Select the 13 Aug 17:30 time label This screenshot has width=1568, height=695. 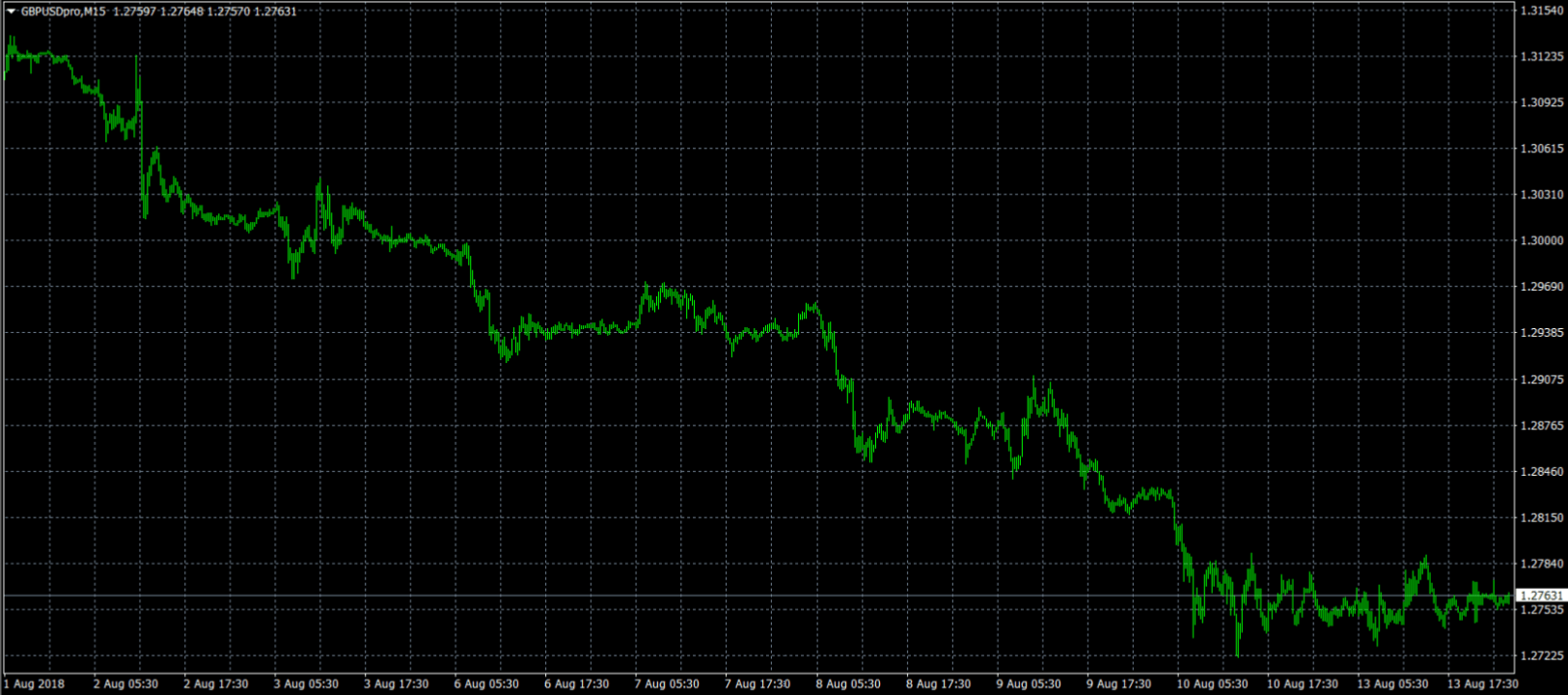coord(1482,684)
